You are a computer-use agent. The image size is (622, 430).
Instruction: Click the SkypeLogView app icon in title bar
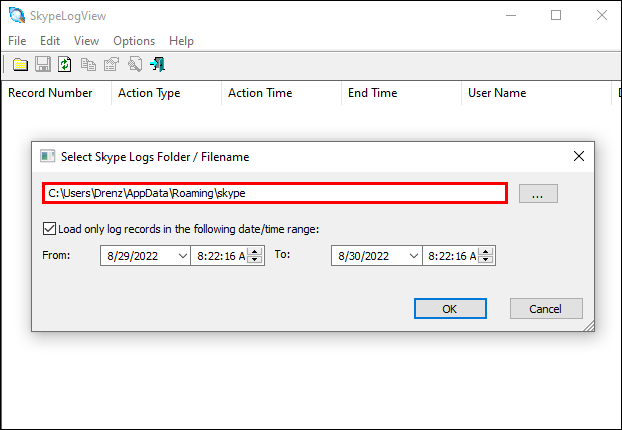pyautogui.click(x=15, y=15)
